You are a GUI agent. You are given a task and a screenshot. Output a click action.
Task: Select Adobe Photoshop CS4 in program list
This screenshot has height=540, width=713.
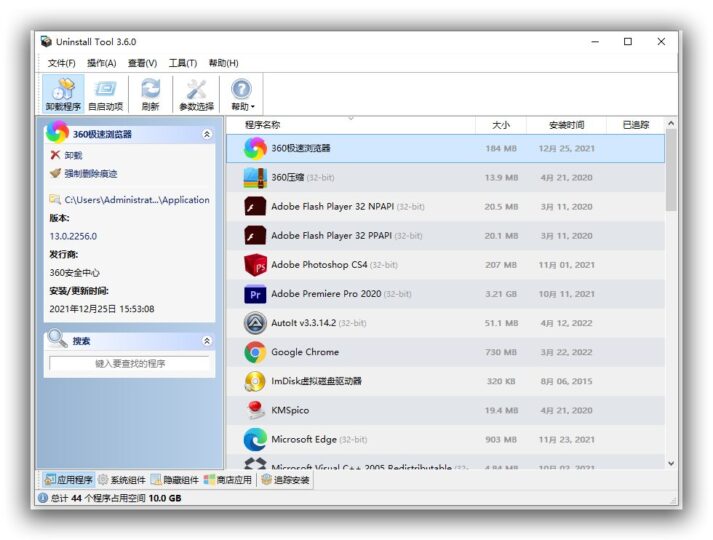point(320,265)
